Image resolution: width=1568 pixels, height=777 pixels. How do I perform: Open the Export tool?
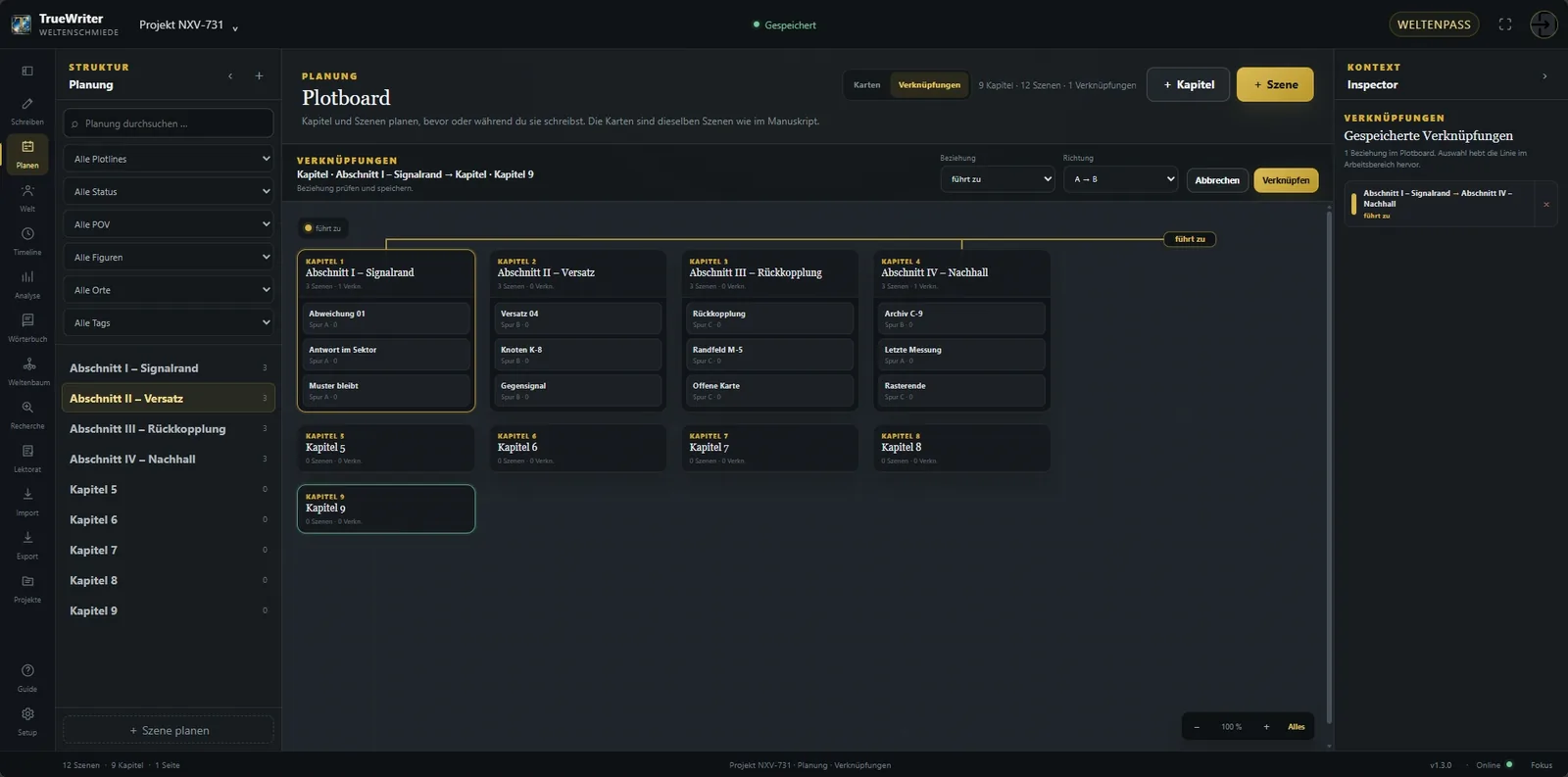27,546
